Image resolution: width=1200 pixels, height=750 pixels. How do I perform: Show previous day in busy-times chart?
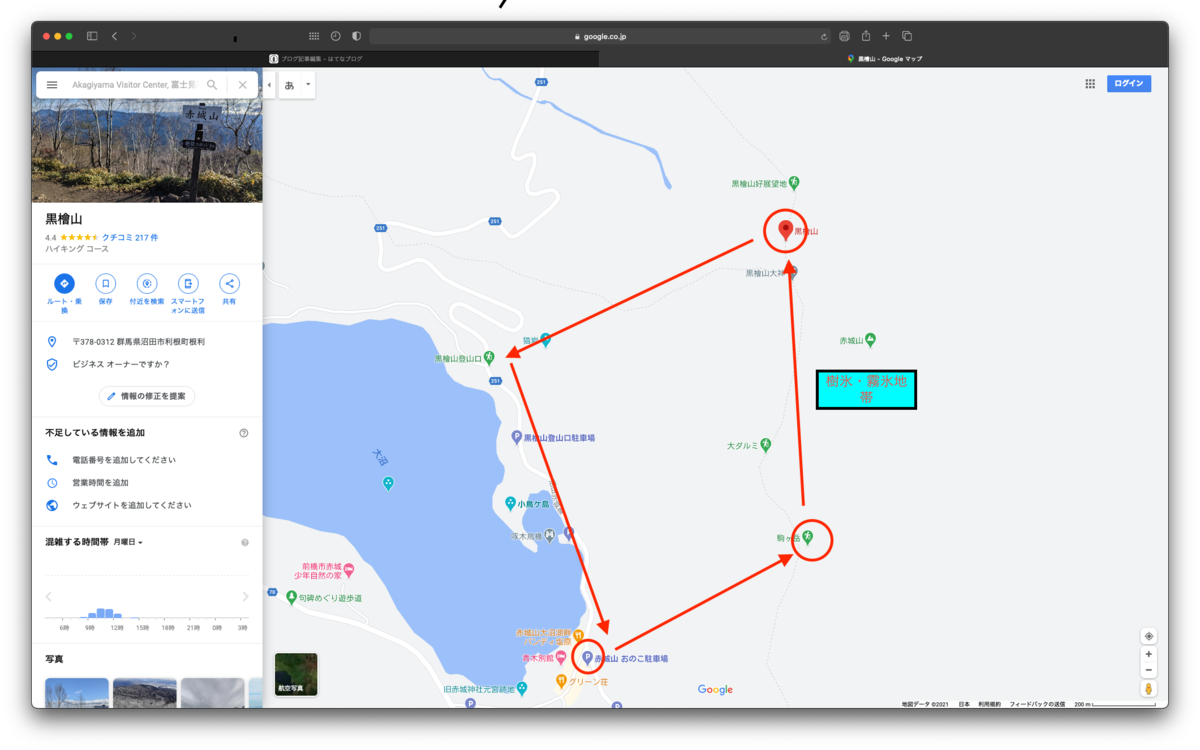click(48, 597)
